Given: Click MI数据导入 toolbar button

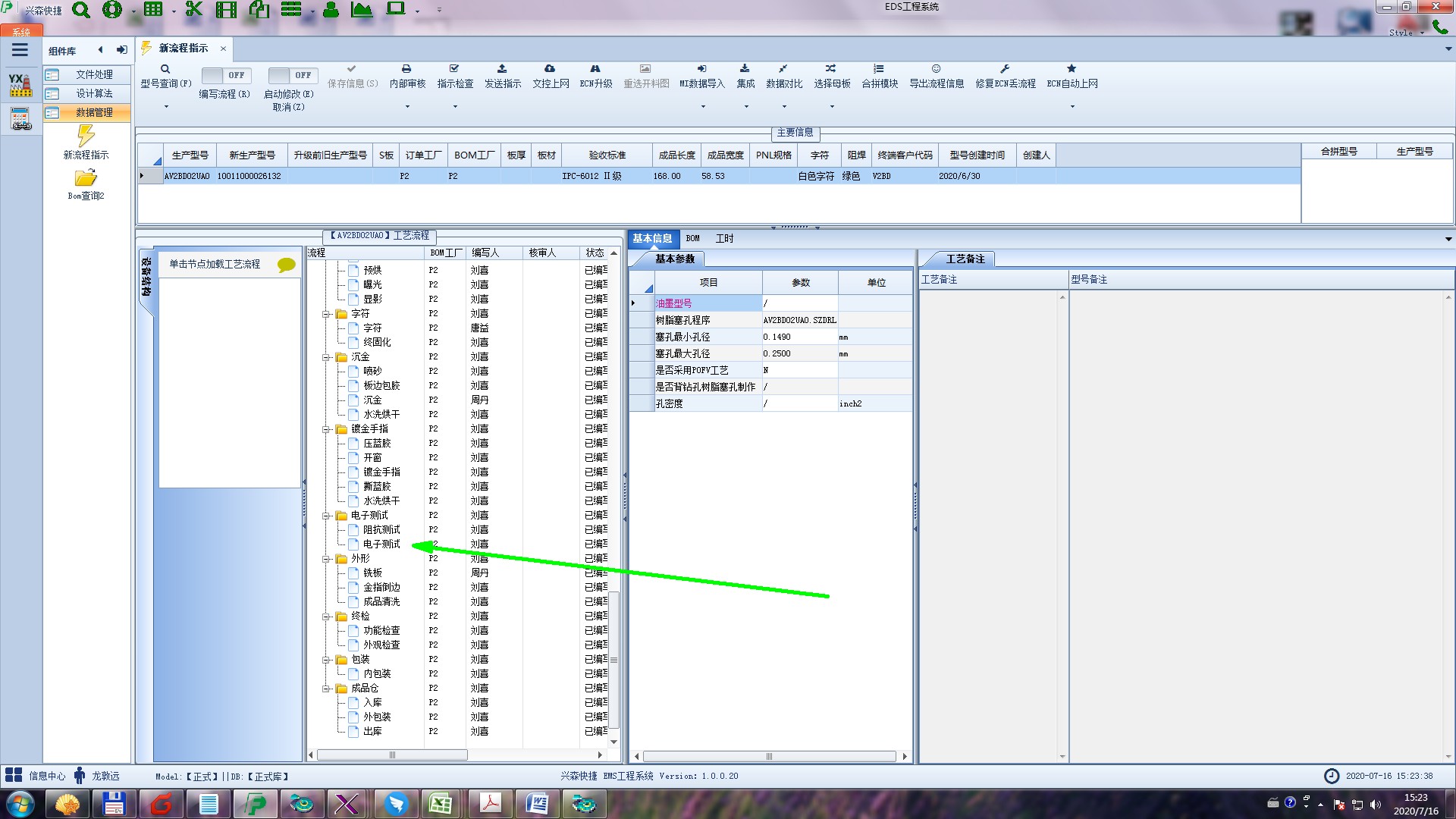Looking at the screenshot, I should [x=702, y=77].
